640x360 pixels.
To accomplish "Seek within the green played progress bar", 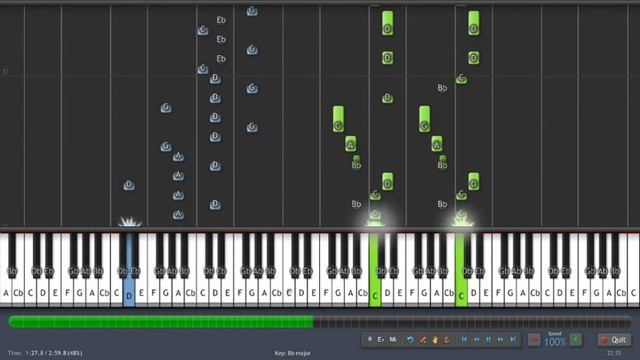I will pyautogui.click(x=161, y=322).
